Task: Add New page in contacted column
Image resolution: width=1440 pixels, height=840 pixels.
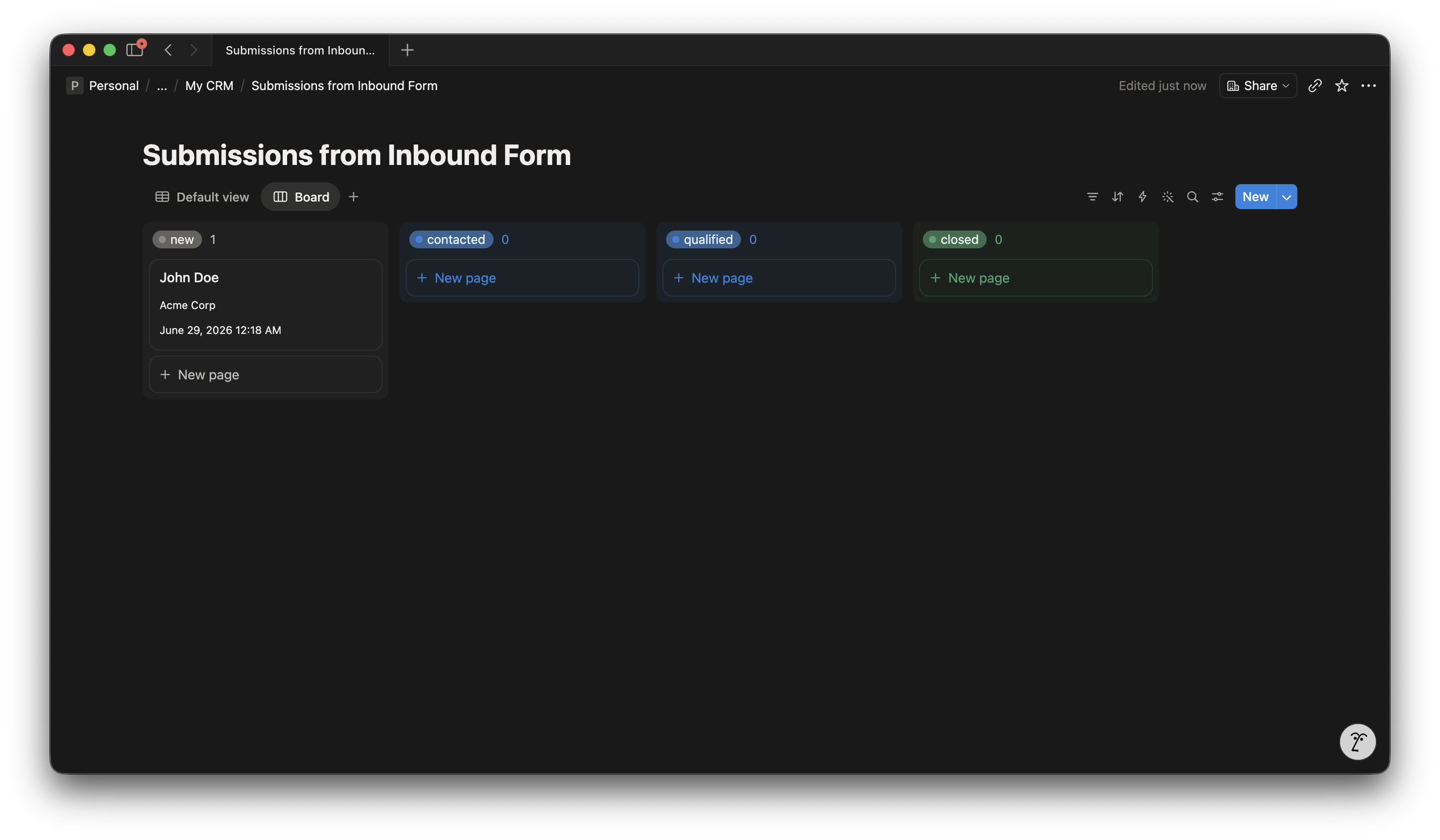Action: point(523,278)
